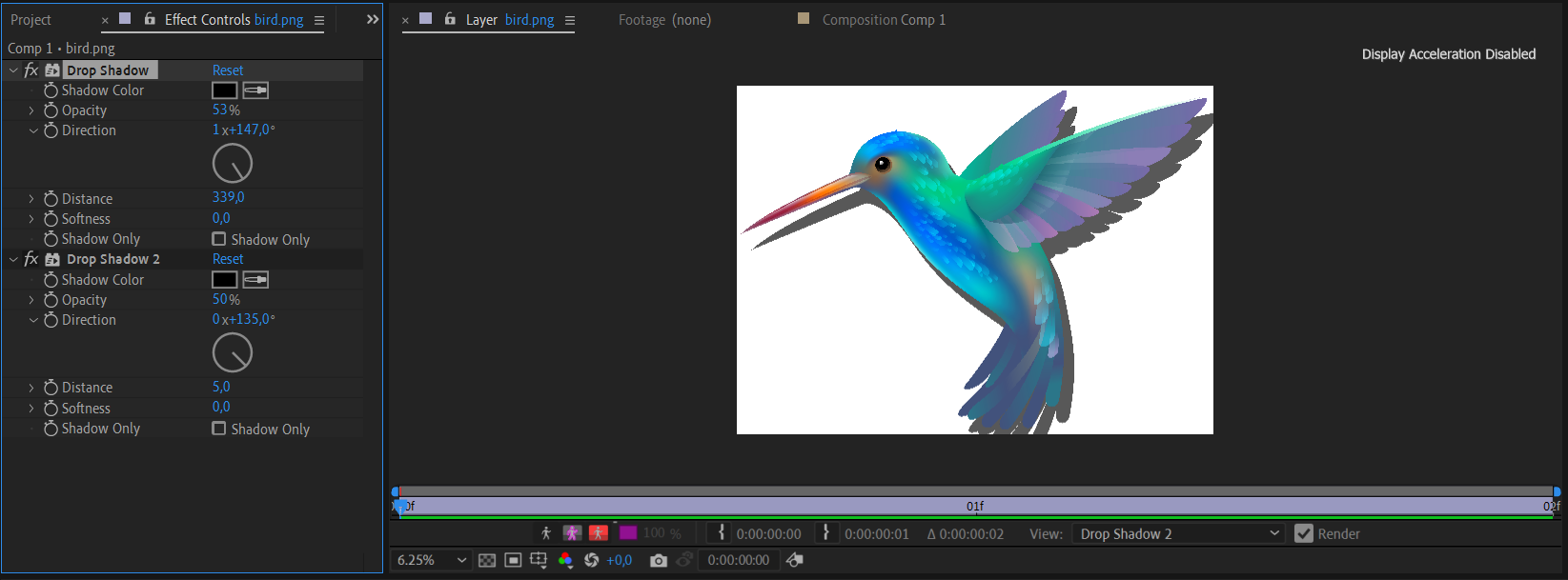Image resolution: width=1568 pixels, height=580 pixels.
Task: Open the Composition Comp 1 tab
Action: tap(883, 19)
